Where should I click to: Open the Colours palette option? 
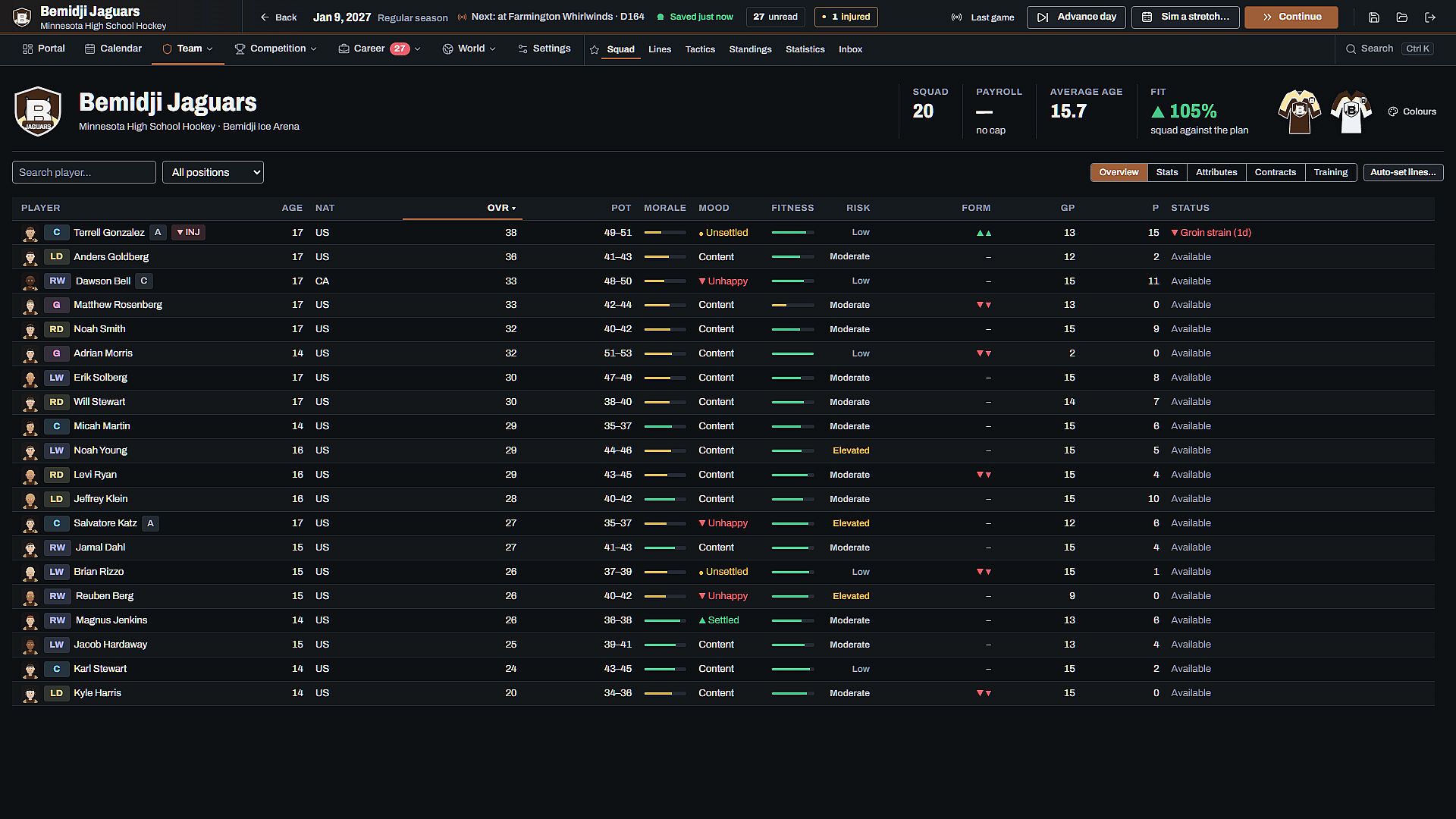point(1412,111)
